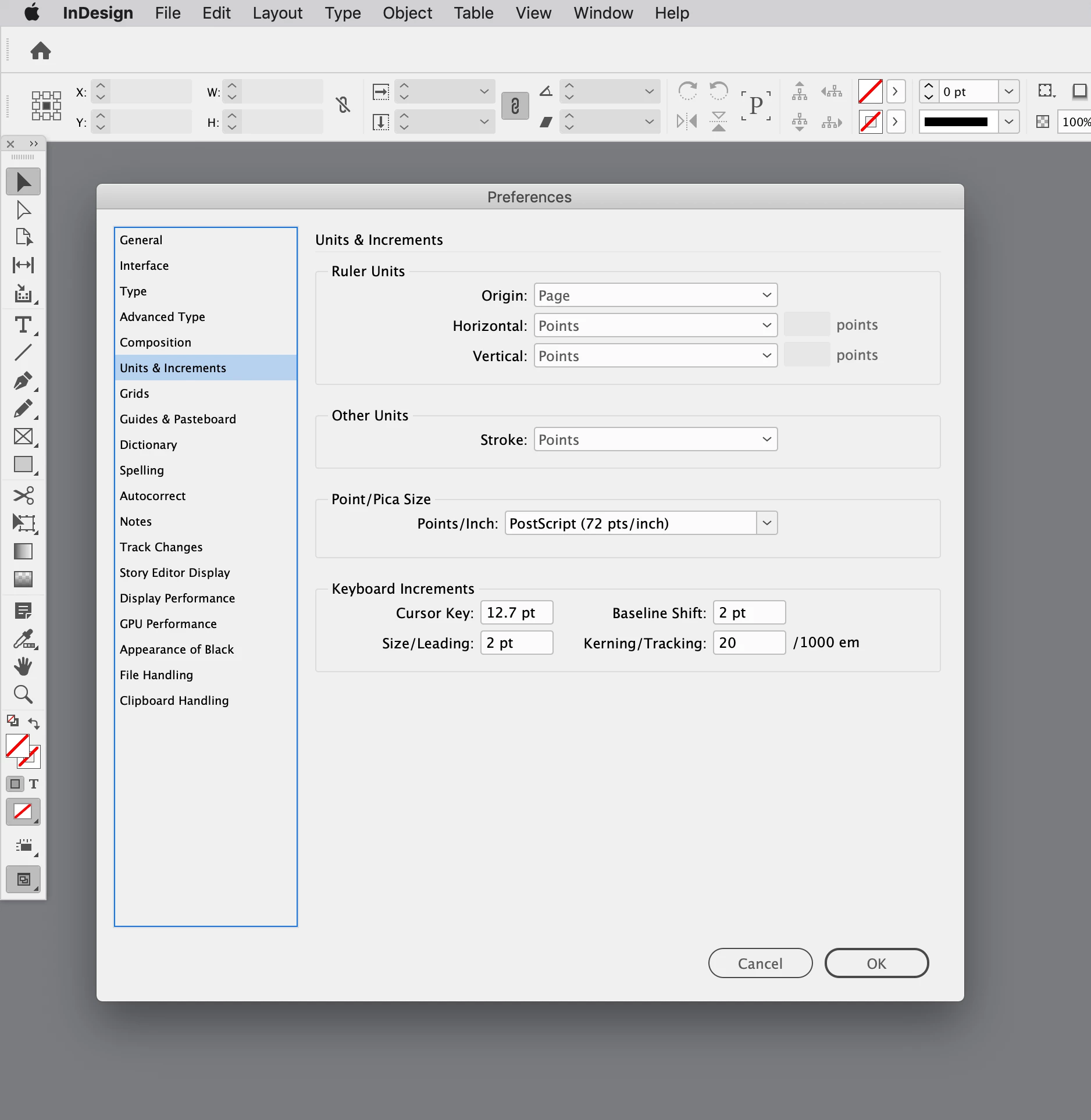Image resolution: width=1091 pixels, height=1120 pixels.
Task: Select the General preferences category
Action: click(x=206, y=240)
